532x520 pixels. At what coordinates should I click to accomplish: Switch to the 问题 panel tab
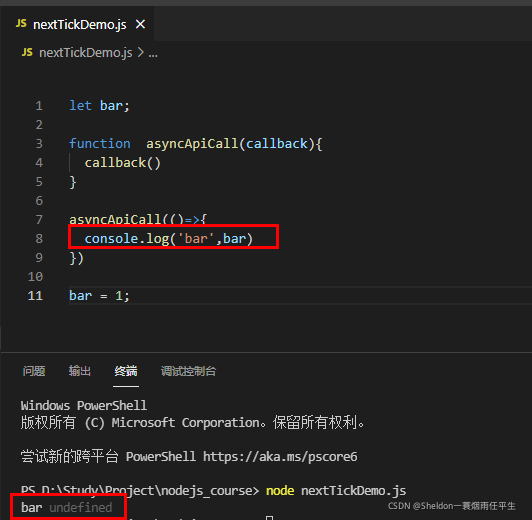click(x=34, y=371)
